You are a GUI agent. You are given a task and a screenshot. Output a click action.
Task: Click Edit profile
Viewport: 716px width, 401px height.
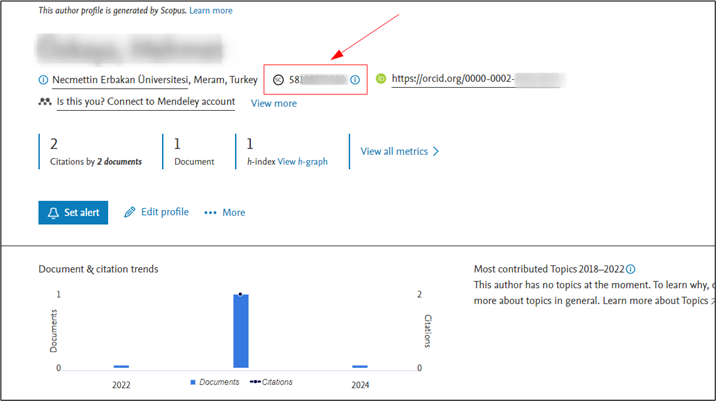tap(165, 212)
